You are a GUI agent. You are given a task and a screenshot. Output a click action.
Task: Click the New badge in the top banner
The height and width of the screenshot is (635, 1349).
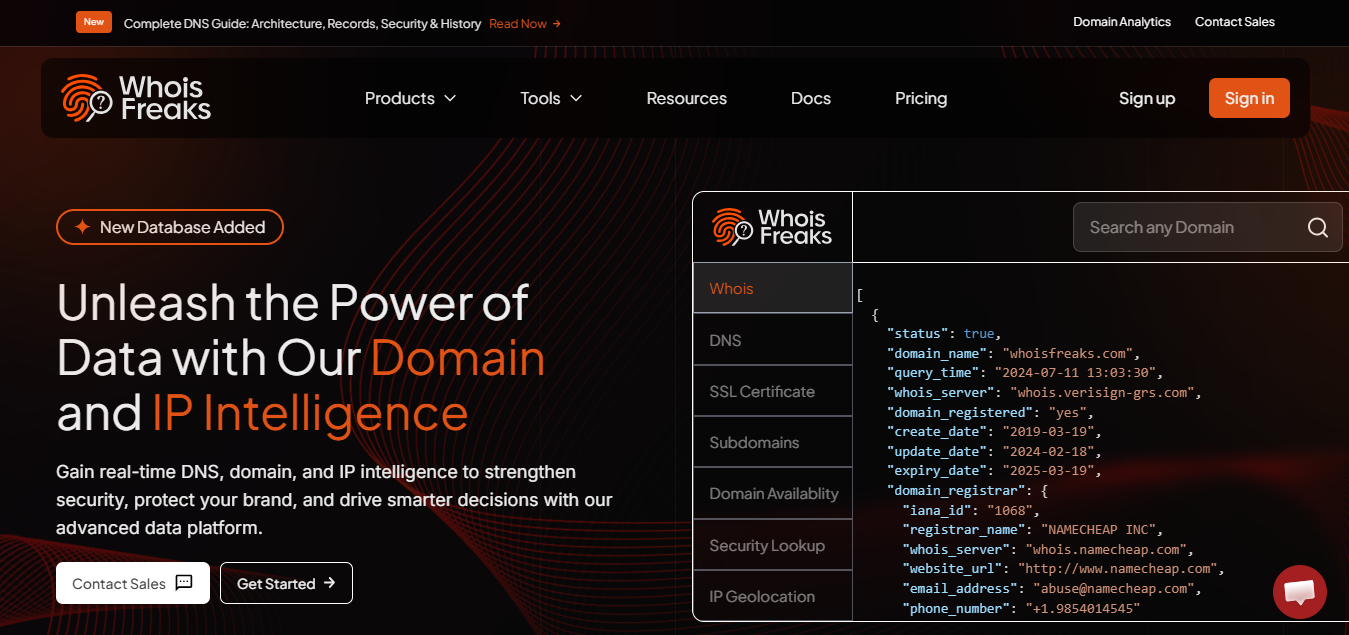[93, 21]
